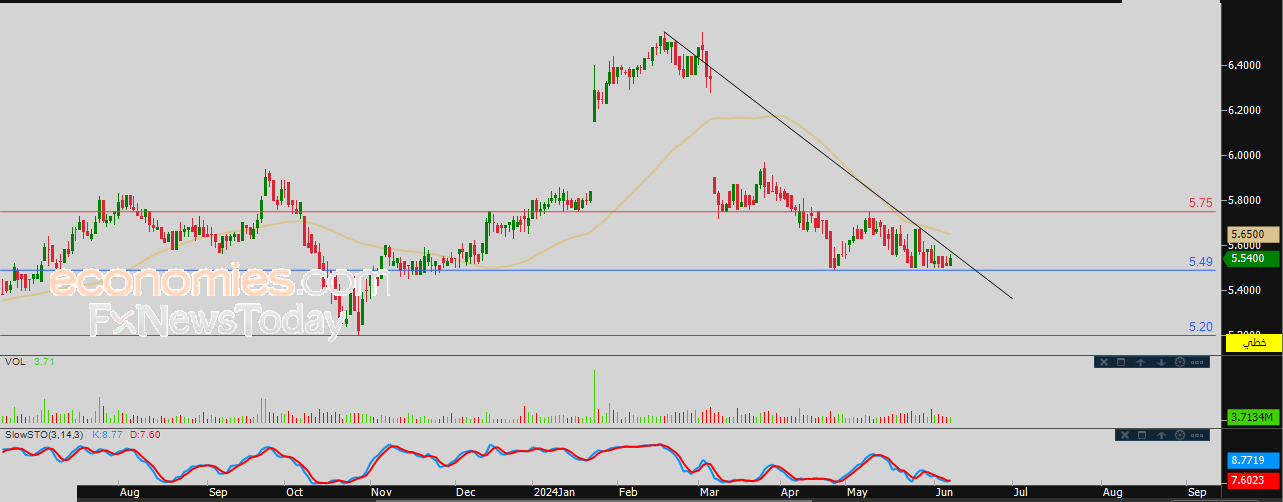Close the SlowSTO indicator pane
Viewport: 1283px width, 502px height.
(1123, 435)
